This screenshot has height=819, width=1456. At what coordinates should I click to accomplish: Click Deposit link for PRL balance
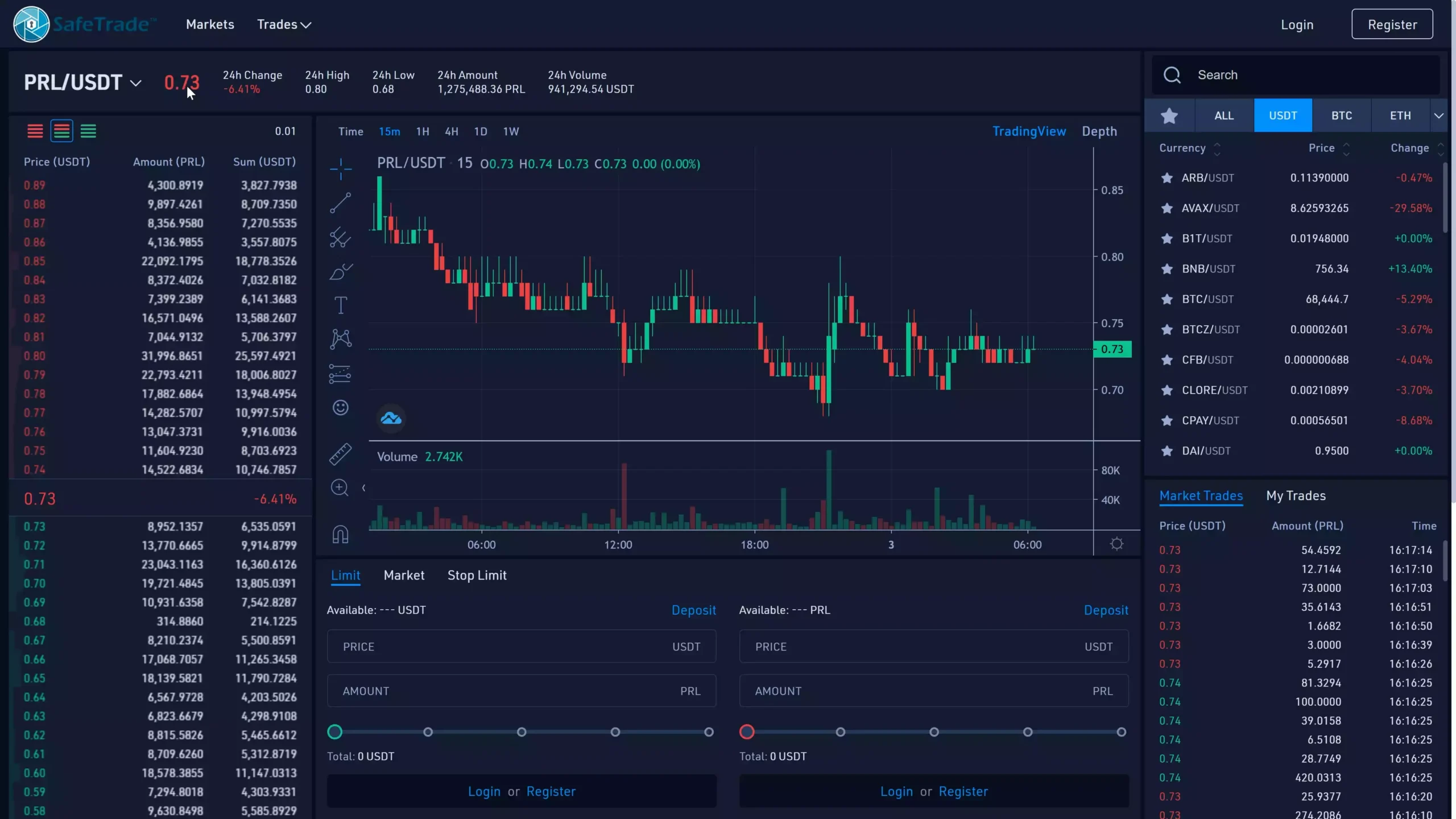(x=1106, y=610)
